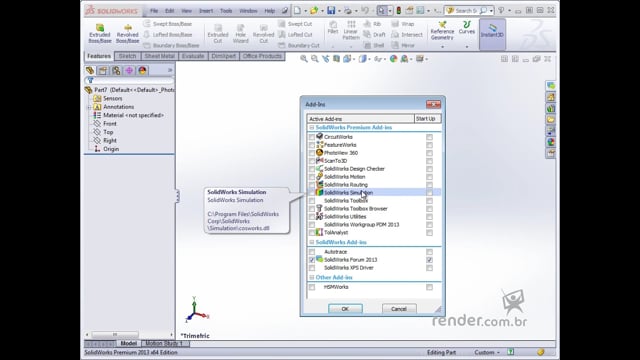This screenshot has height=360, width=640.
Task: Click the SolidWorks search input field
Action: coord(467,11)
